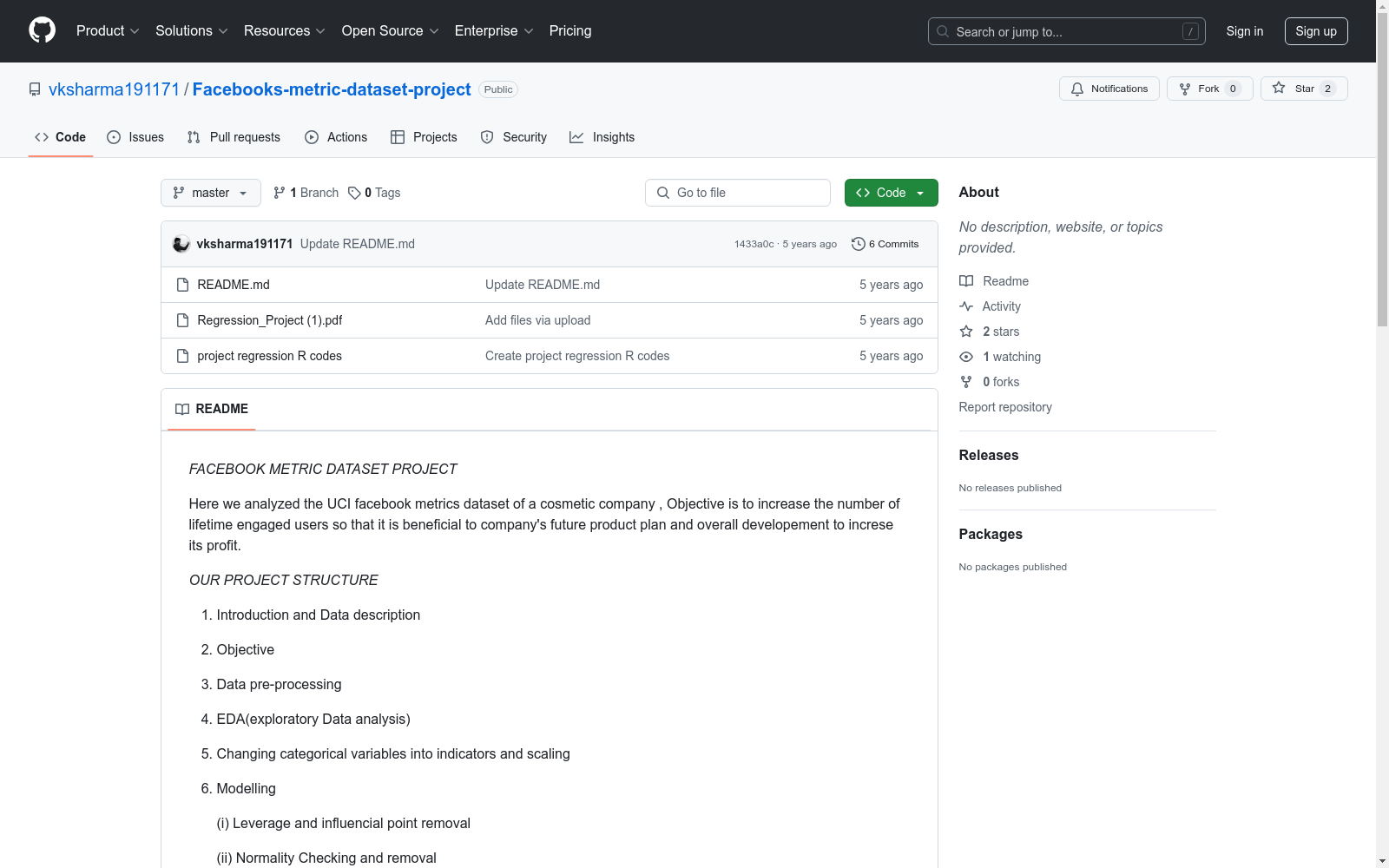Open the Projects tab

pos(424,137)
